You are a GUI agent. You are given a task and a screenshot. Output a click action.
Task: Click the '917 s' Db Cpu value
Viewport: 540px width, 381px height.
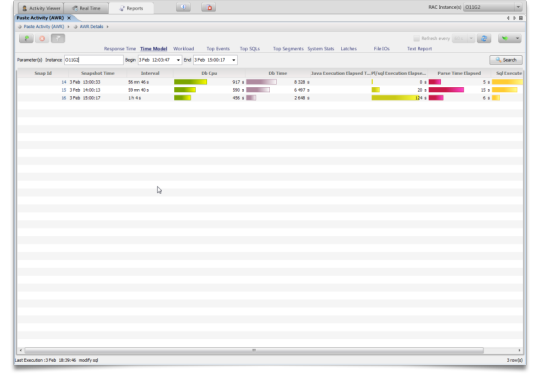238,82
